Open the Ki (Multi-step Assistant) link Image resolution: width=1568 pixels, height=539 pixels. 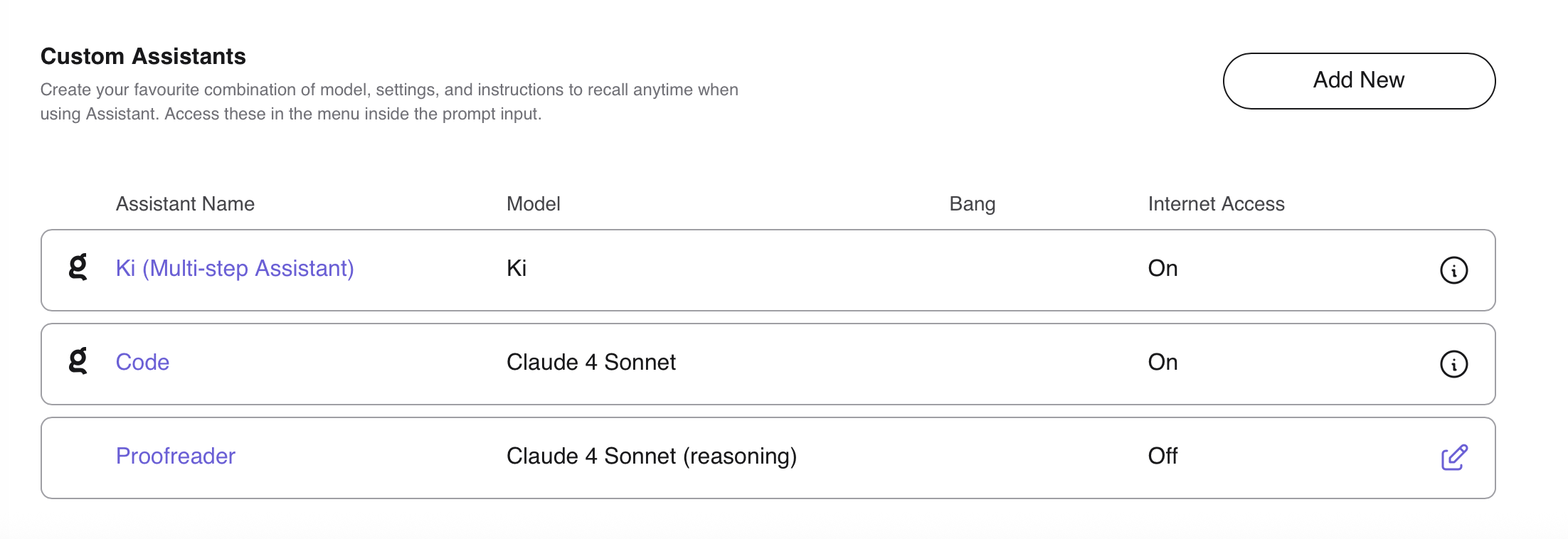(235, 268)
